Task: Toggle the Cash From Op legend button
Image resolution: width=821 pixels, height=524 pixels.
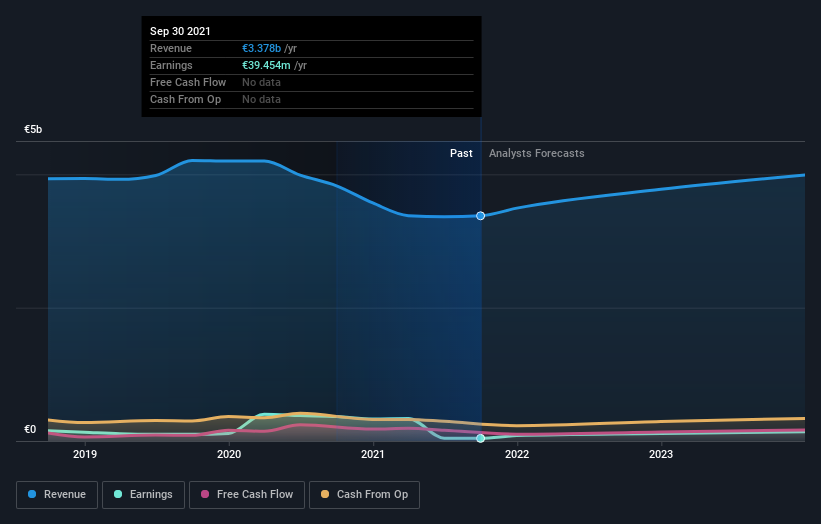Action: pos(364,495)
